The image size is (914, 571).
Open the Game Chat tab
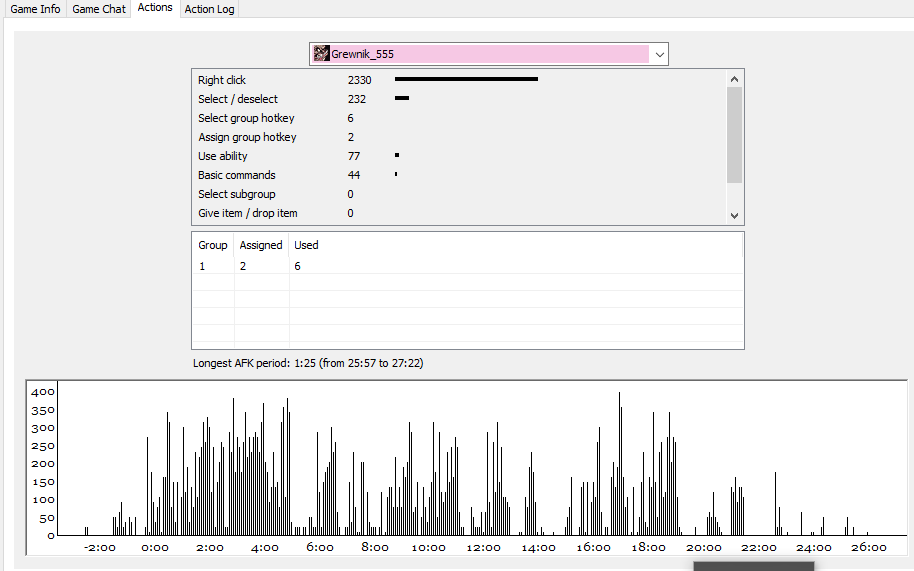click(99, 9)
